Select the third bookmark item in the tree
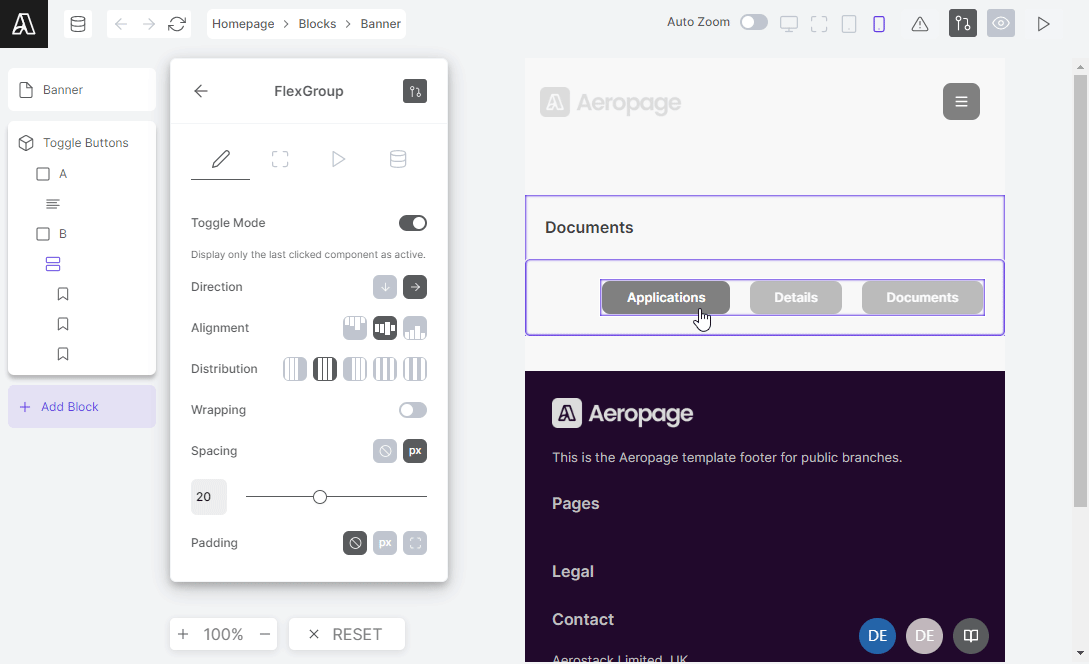The image size is (1089, 664). (x=63, y=354)
